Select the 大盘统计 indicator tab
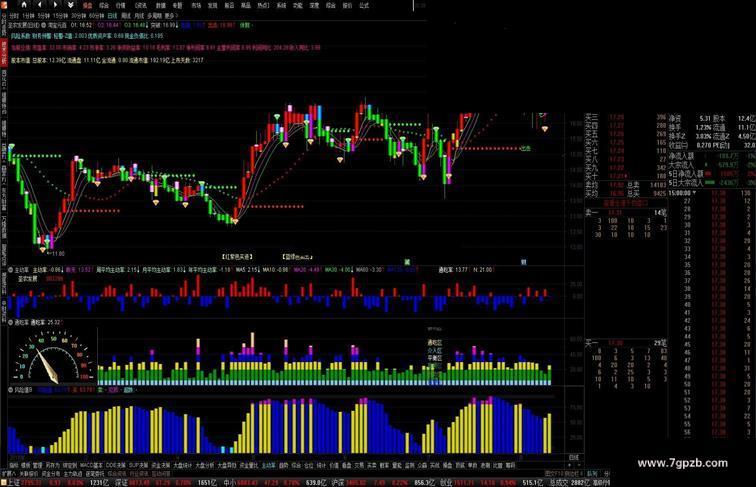This screenshot has width=756, height=487. coord(183,466)
